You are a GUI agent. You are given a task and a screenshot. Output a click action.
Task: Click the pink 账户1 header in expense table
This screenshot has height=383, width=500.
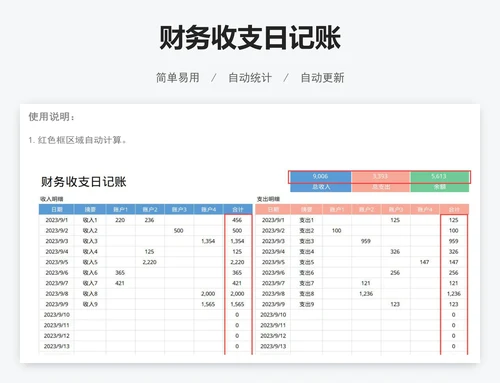pos(337,209)
